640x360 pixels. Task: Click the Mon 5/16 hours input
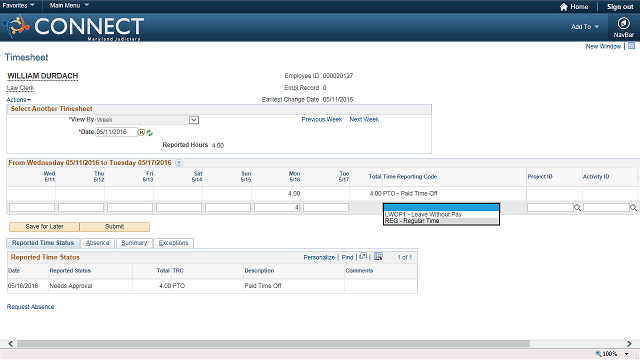pos(277,207)
